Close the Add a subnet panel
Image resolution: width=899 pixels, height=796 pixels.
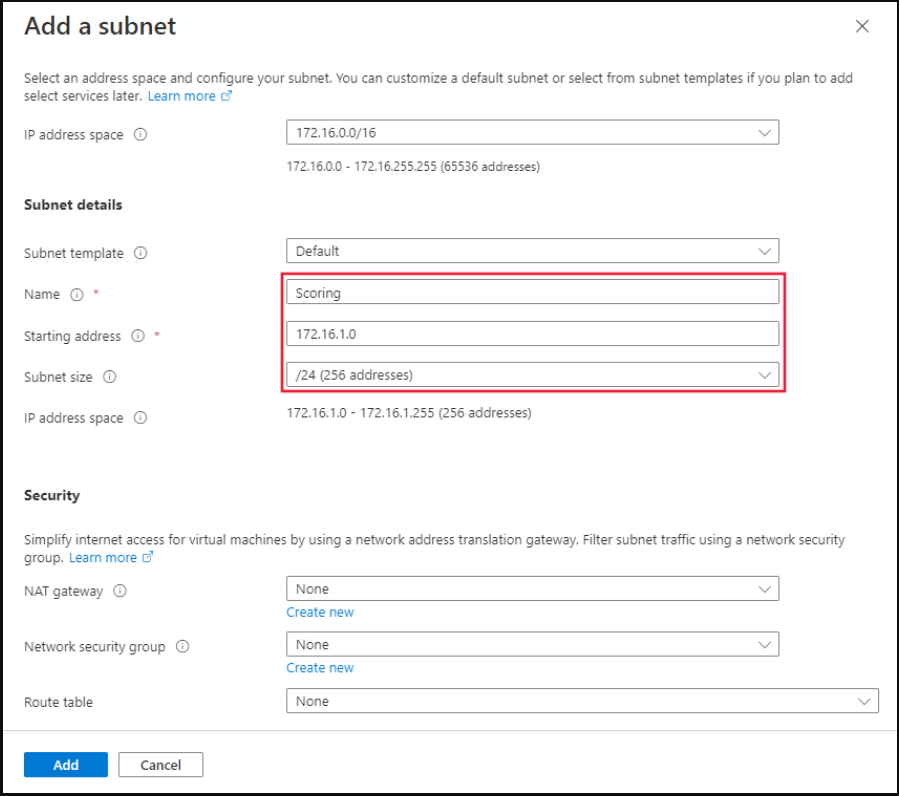point(862,26)
